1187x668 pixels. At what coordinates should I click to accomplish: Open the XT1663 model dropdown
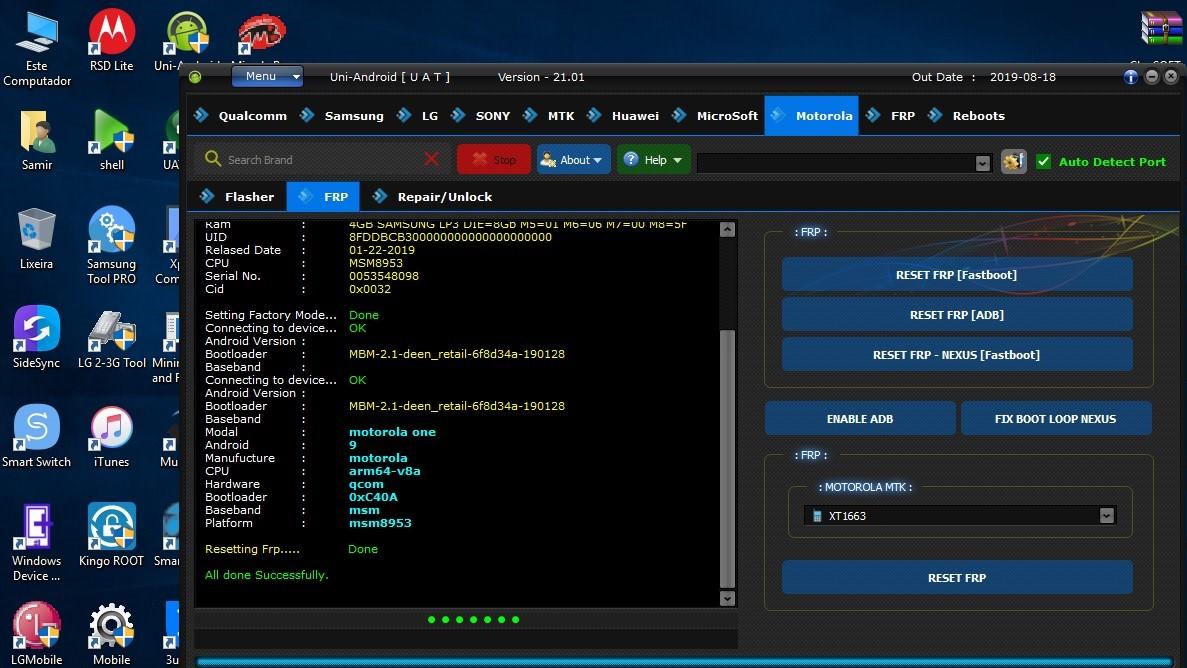pos(960,516)
